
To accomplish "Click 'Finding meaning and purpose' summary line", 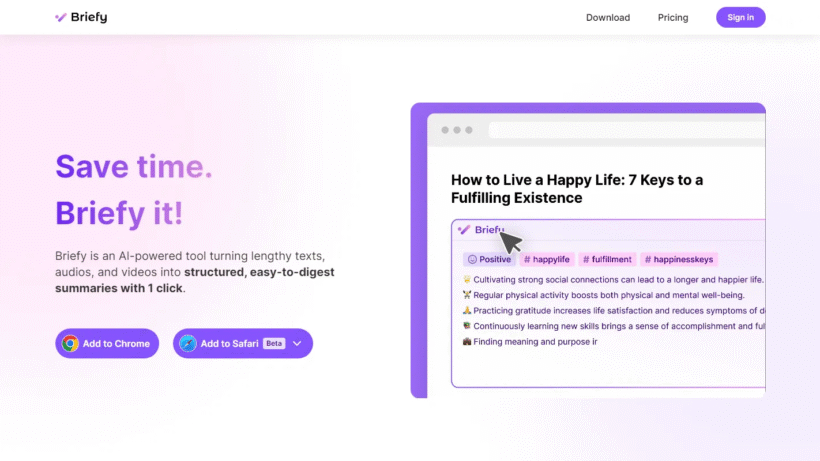I will coord(530,341).
